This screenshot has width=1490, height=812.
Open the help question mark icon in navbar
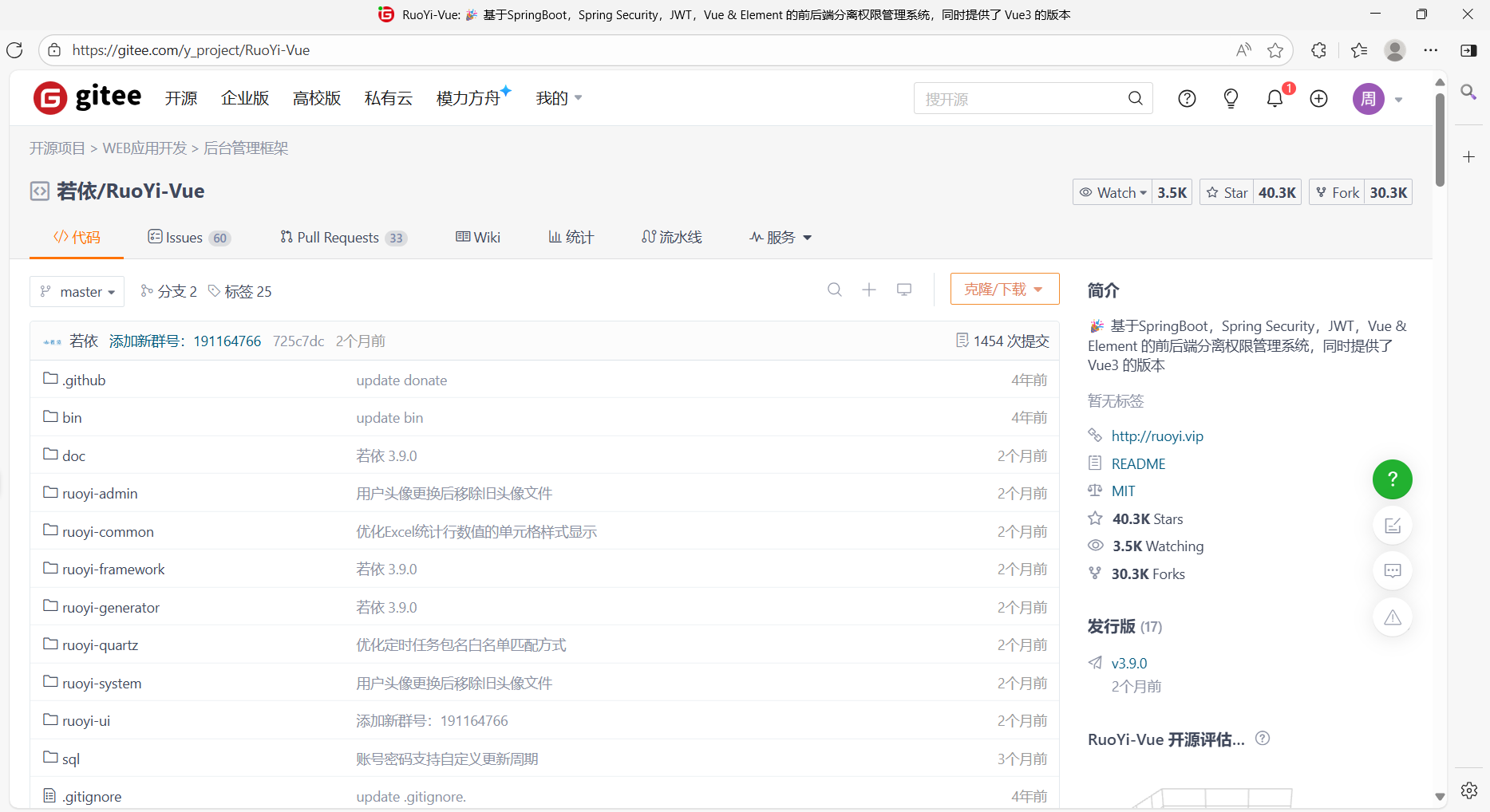(x=1187, y=98)
